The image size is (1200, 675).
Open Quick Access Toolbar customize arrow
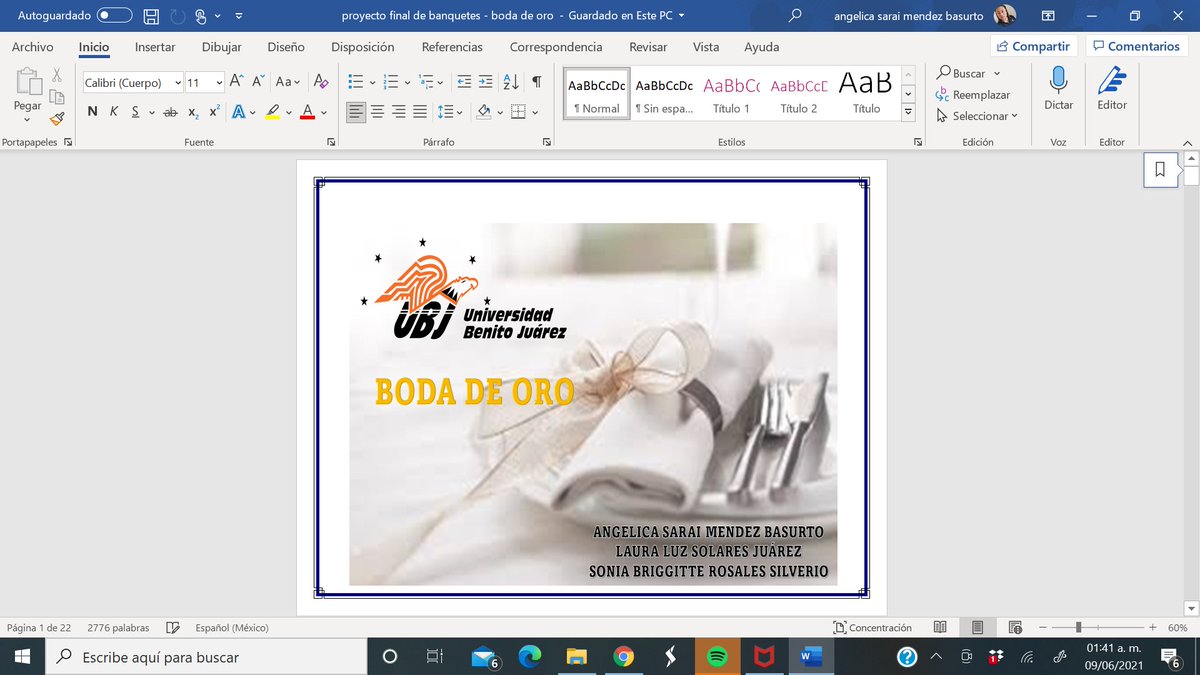[238, 16]
